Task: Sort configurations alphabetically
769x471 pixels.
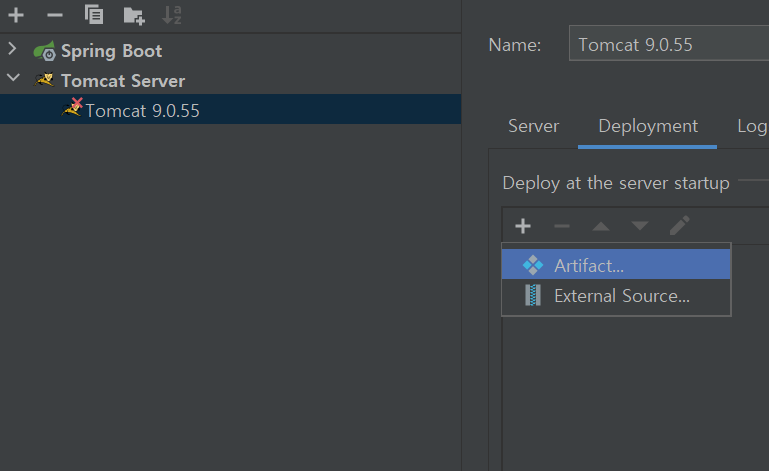Action: [172, 15]
